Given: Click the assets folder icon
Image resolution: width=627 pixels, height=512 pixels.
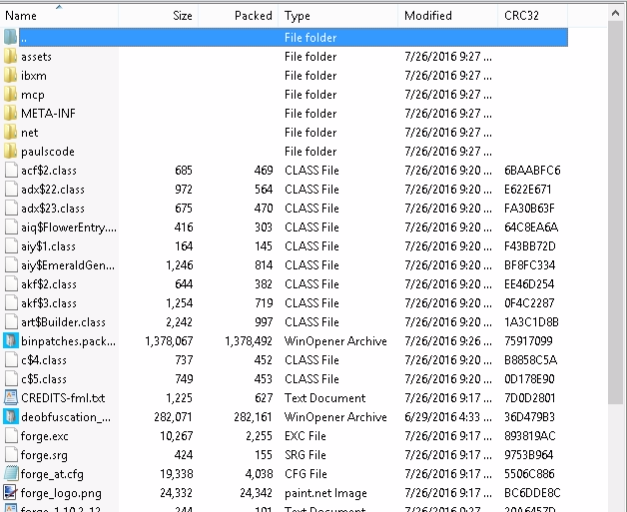Looking at the screenshot, I should tap(10, 57).
